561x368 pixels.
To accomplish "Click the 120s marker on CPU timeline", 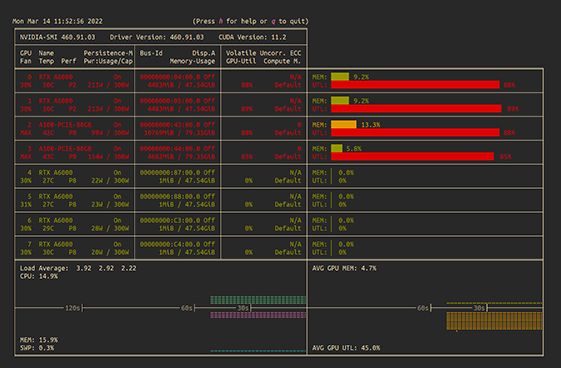I will [x=72, y=308].
